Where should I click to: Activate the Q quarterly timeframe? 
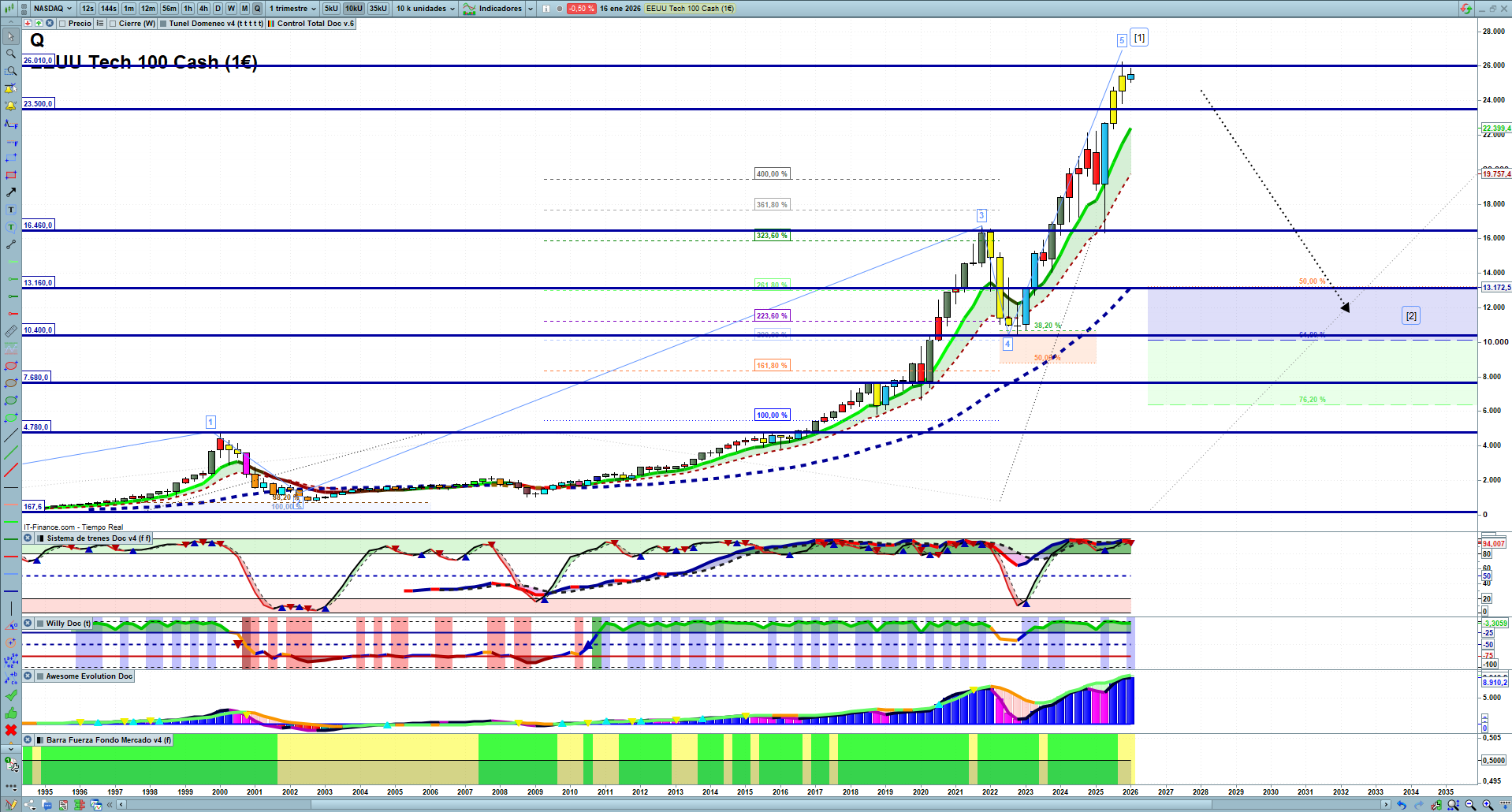coord(257,9)
